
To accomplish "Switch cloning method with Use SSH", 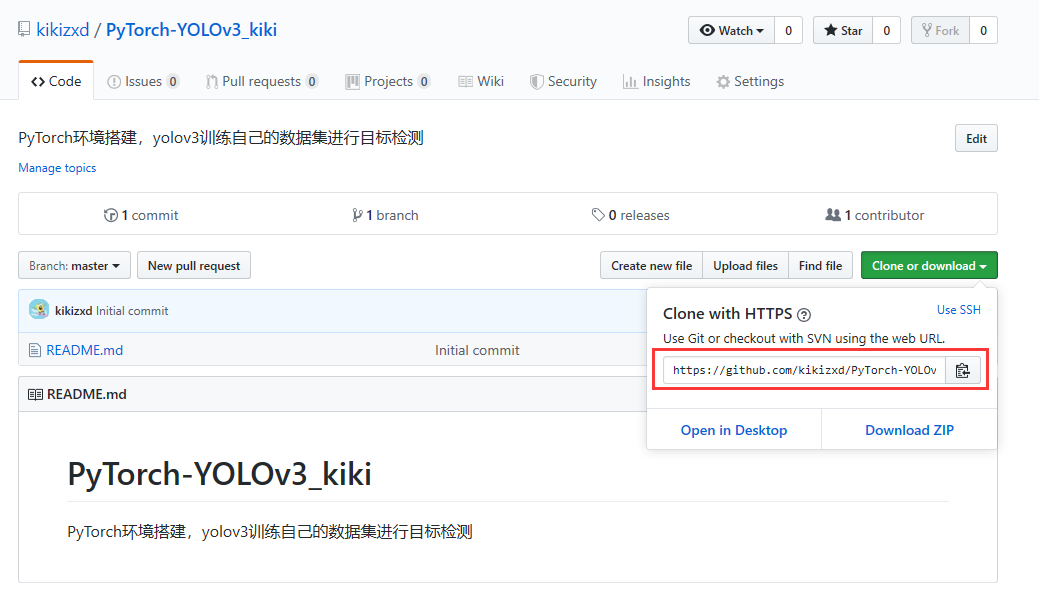I will click(x=958, y=310).
